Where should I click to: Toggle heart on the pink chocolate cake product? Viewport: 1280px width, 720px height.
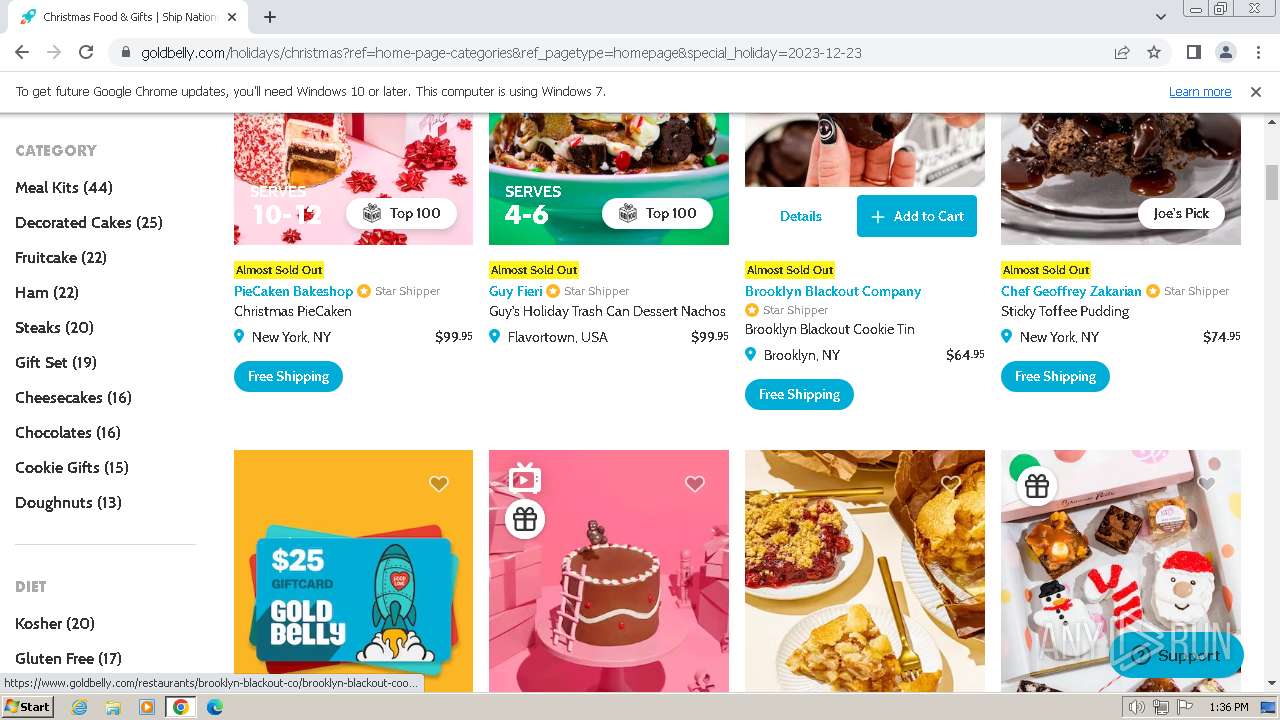click(x=695, y=484)
